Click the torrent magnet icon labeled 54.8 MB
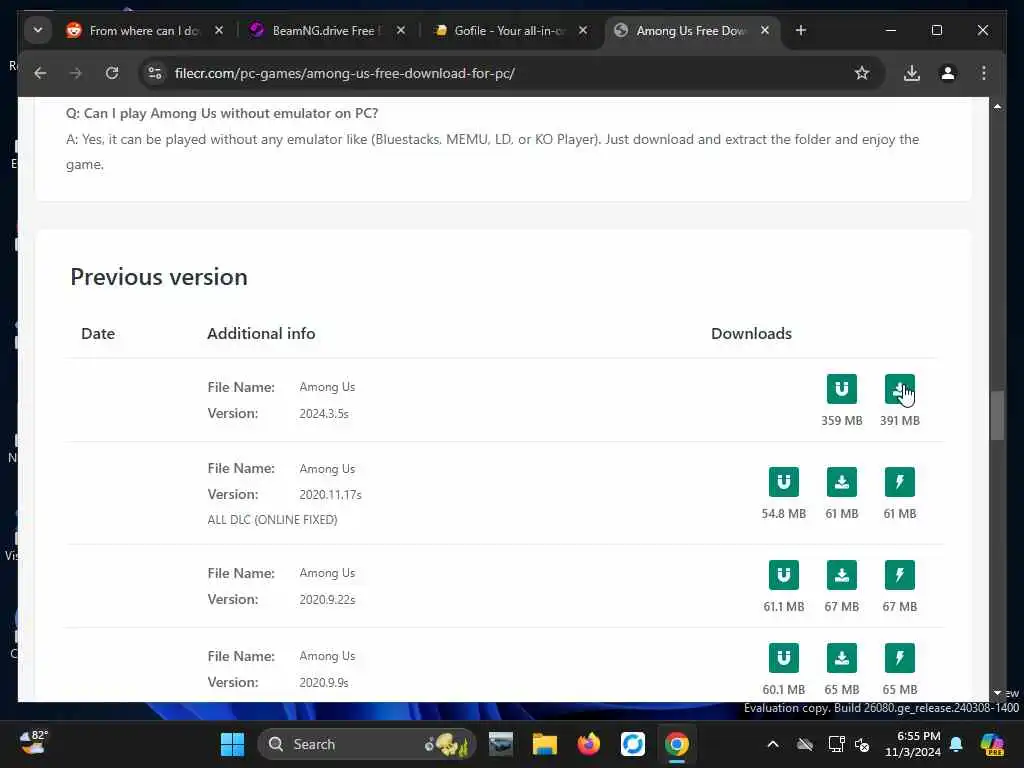 tap(783, 482)
